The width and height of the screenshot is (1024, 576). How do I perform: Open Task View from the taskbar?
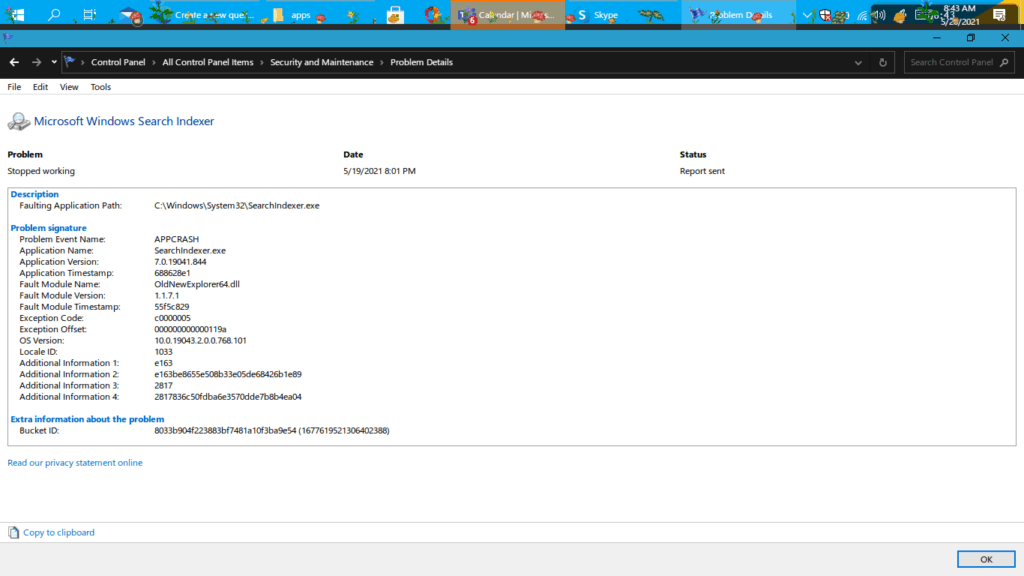coord(88,15)
